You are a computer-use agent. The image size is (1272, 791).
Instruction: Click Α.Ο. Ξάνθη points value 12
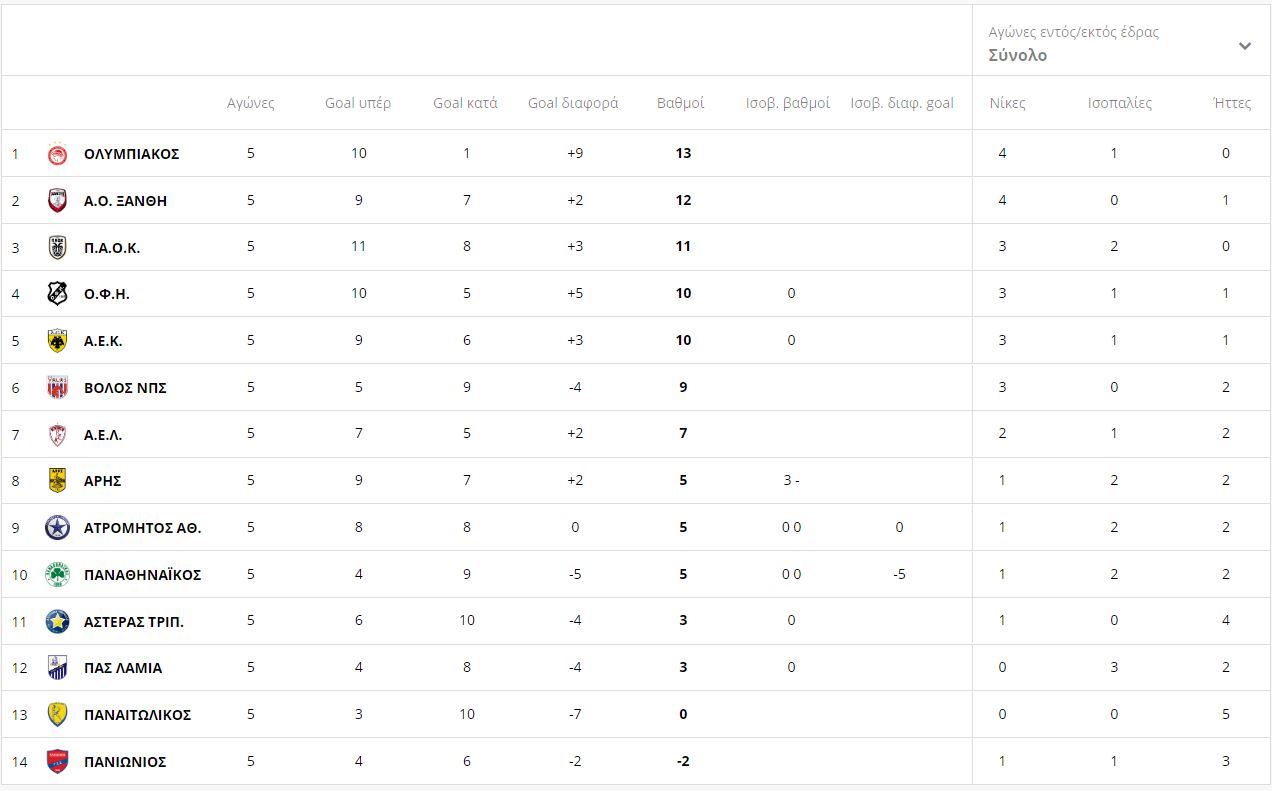coord(683,201)
